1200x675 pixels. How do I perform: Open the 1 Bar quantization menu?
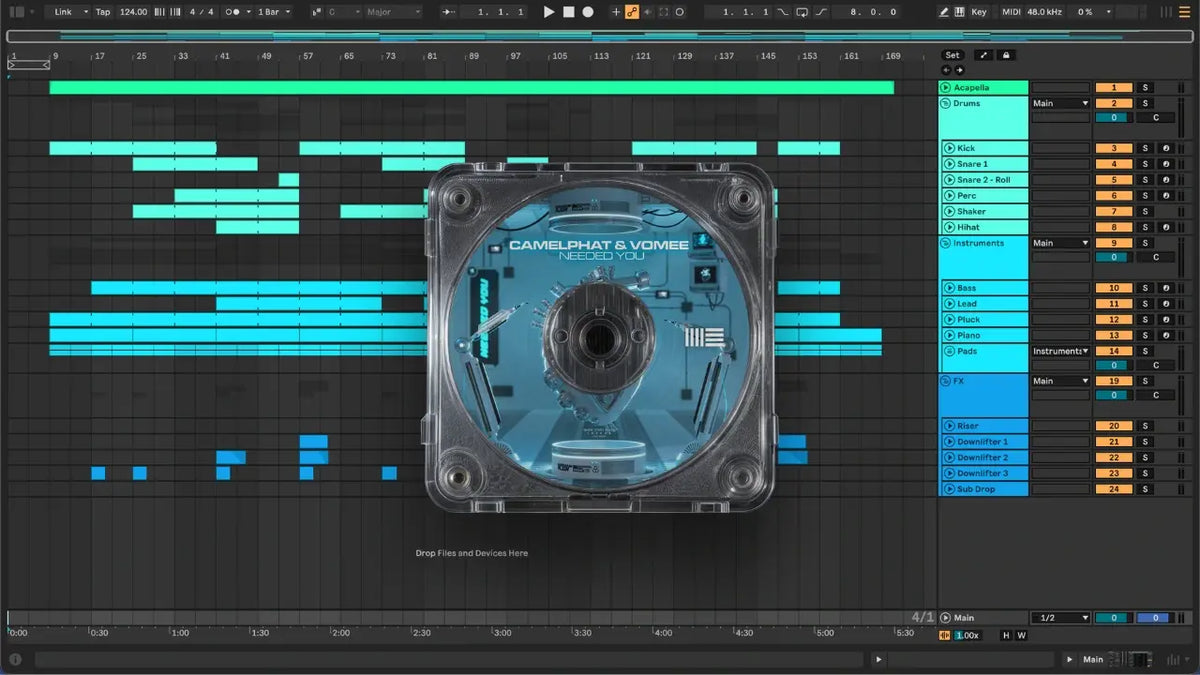coord(274,12)
